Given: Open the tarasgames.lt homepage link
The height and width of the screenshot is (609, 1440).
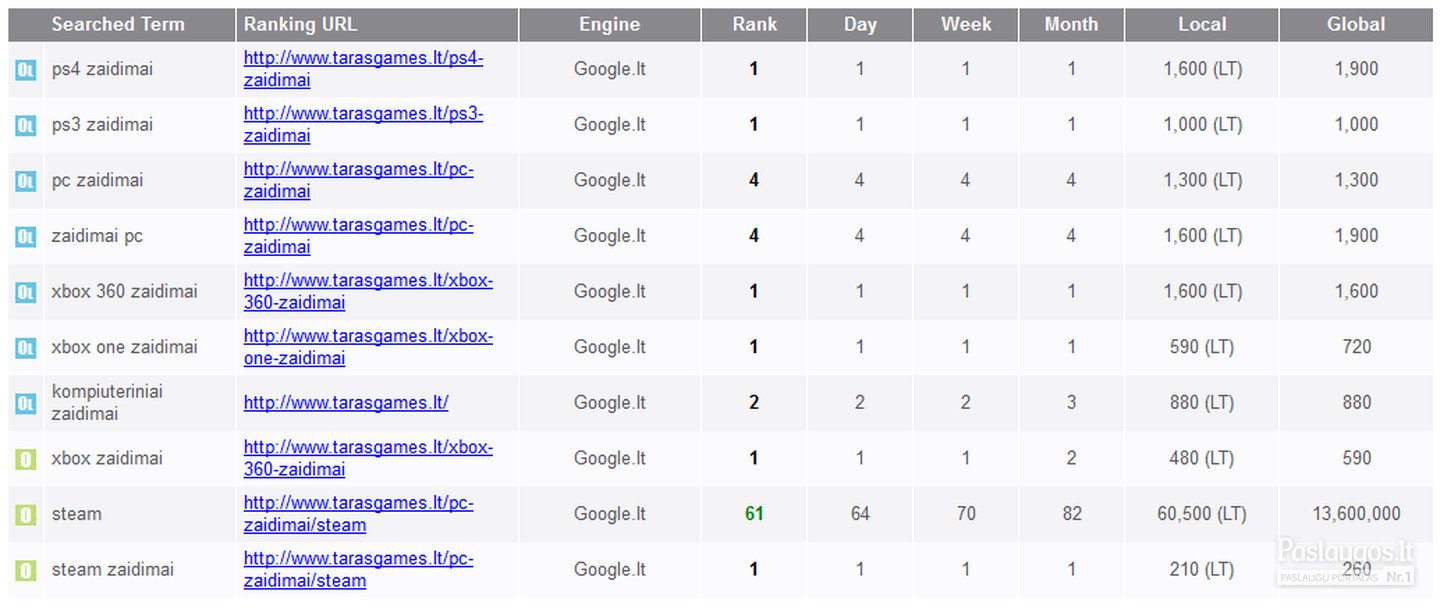Looking at the screenshot, I should (346, 403).
